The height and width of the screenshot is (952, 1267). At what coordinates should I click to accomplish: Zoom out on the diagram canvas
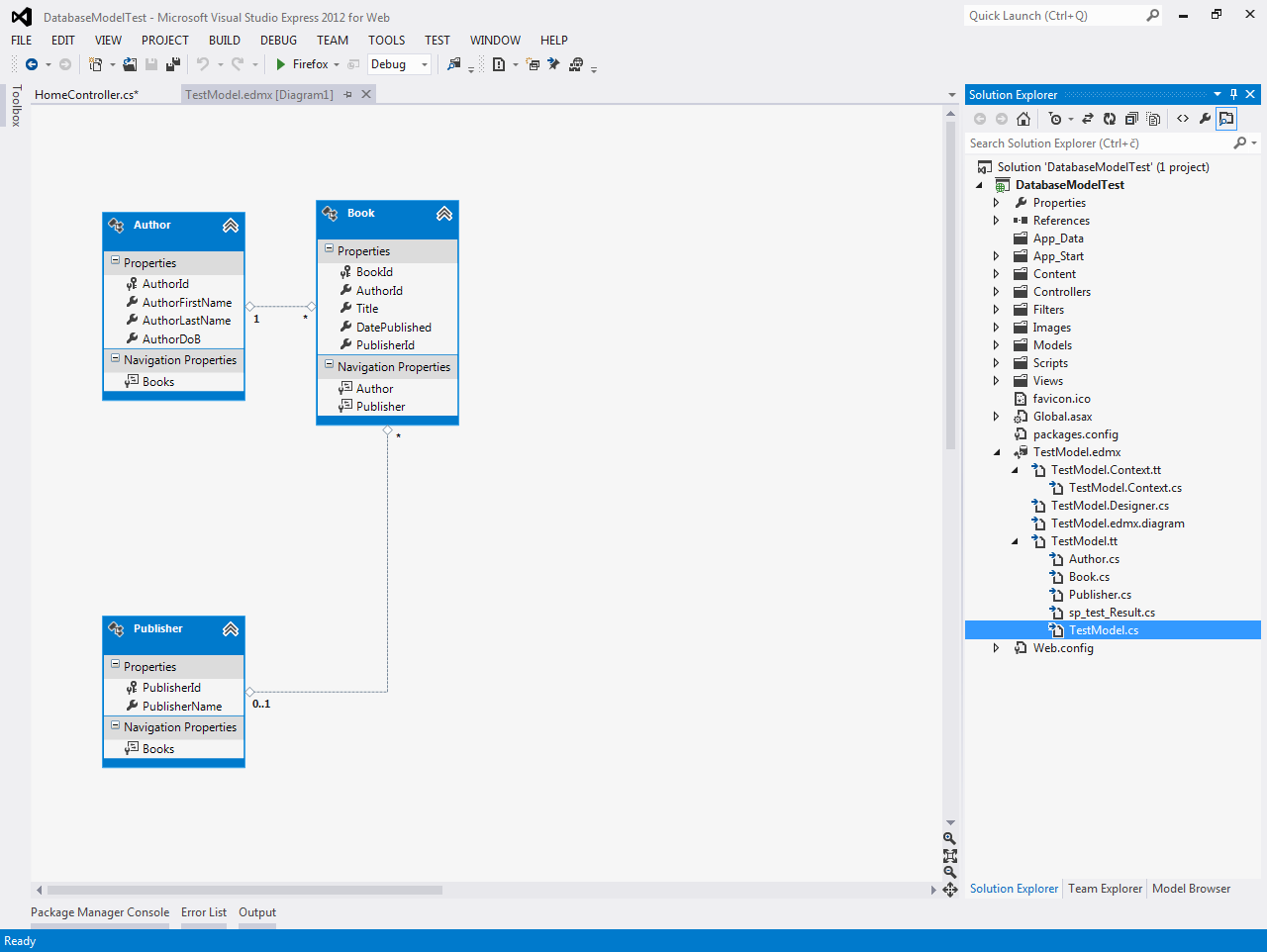pos(950,872)
